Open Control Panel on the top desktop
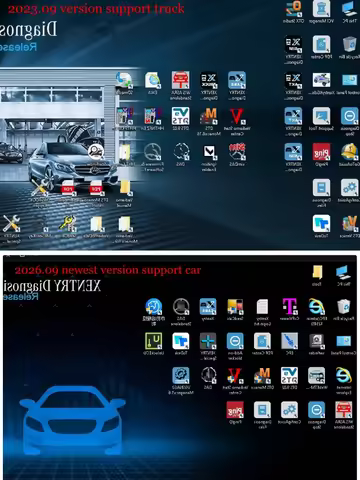This screenshot has width=360, height=480. click(x=349, y=80)
